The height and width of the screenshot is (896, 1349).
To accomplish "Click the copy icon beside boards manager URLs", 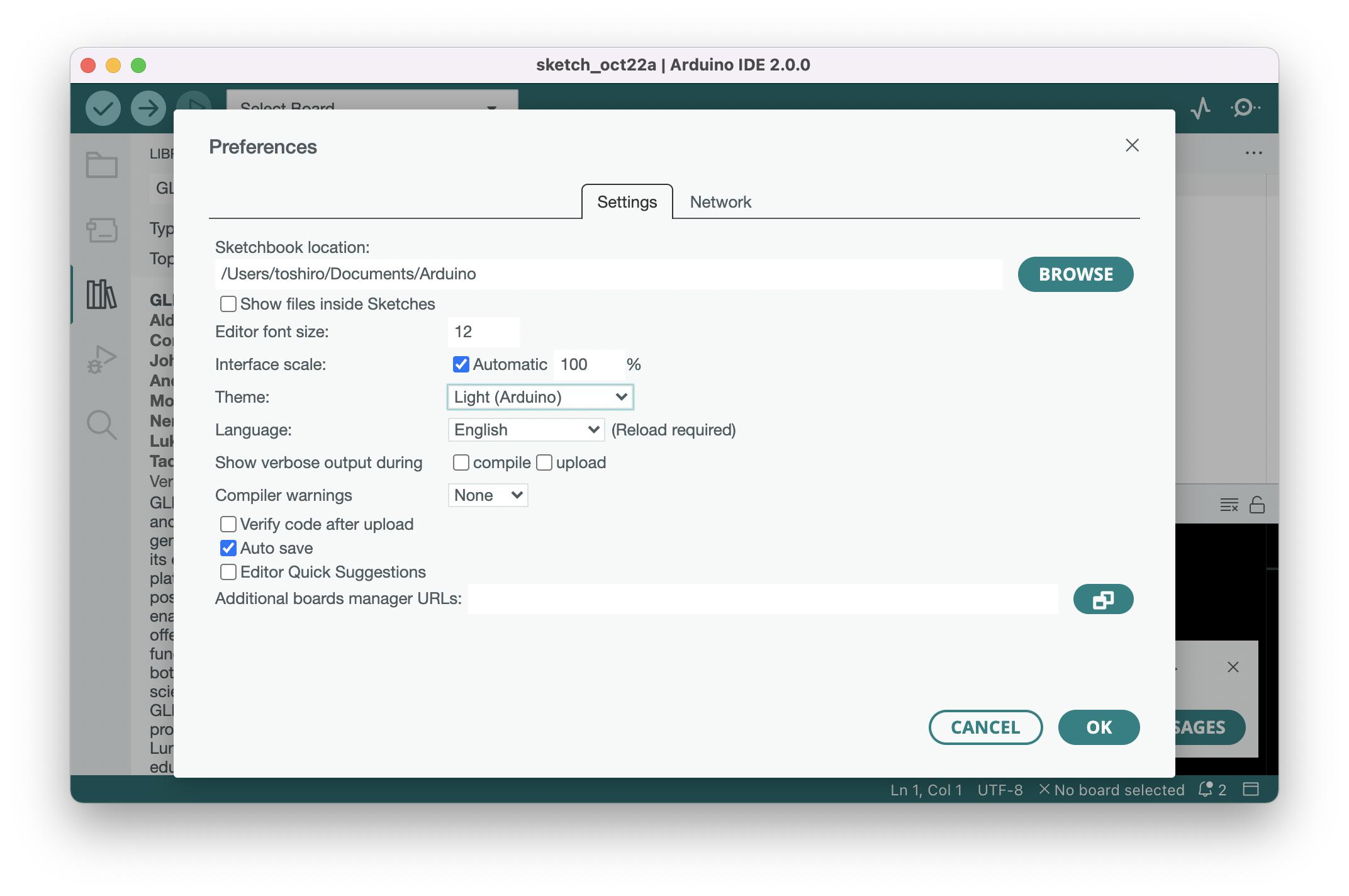I will click(x=1103, y=599).
